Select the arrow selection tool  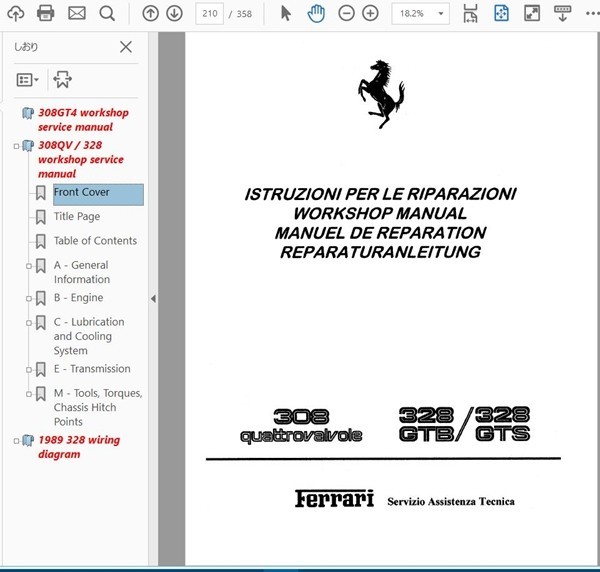point(285,13)
